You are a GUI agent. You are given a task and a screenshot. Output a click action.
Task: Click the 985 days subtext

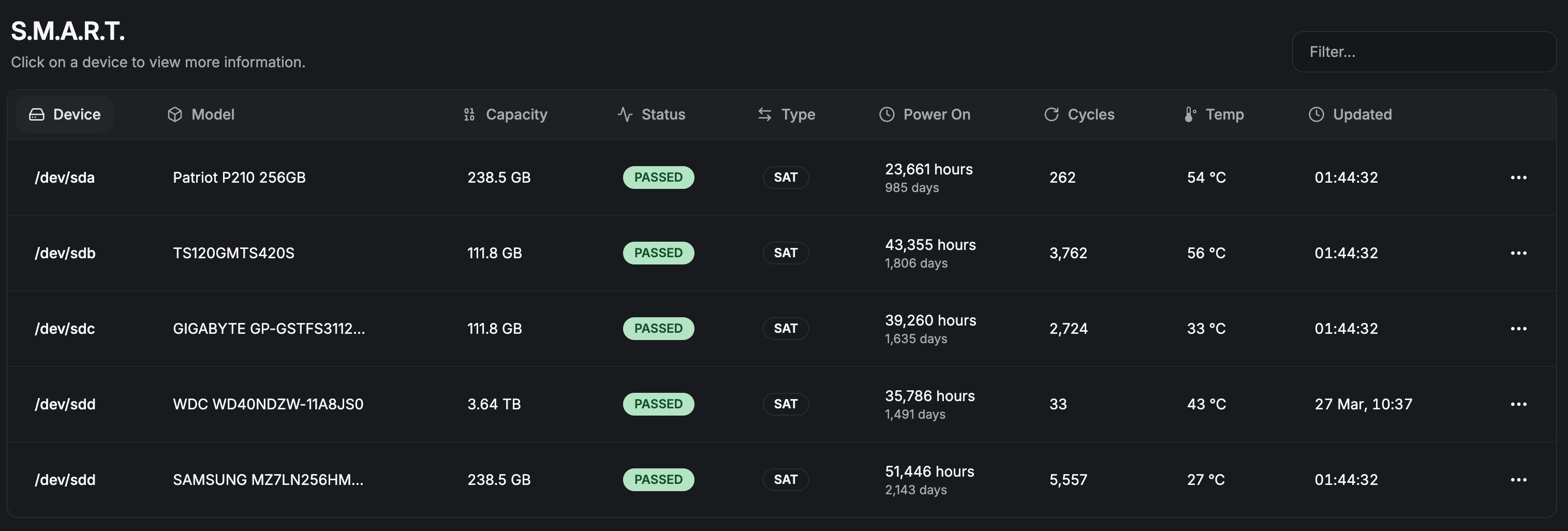click(912, 187)
